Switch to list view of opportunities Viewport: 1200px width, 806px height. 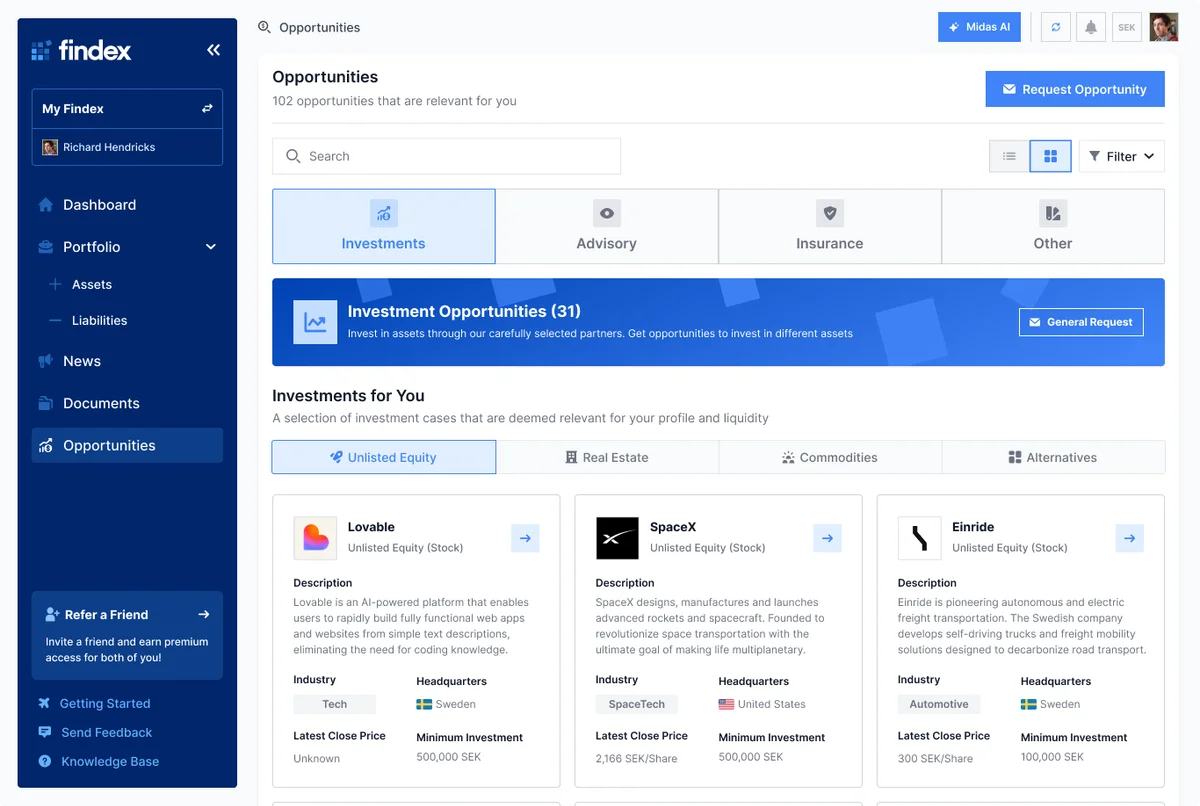1008,156
